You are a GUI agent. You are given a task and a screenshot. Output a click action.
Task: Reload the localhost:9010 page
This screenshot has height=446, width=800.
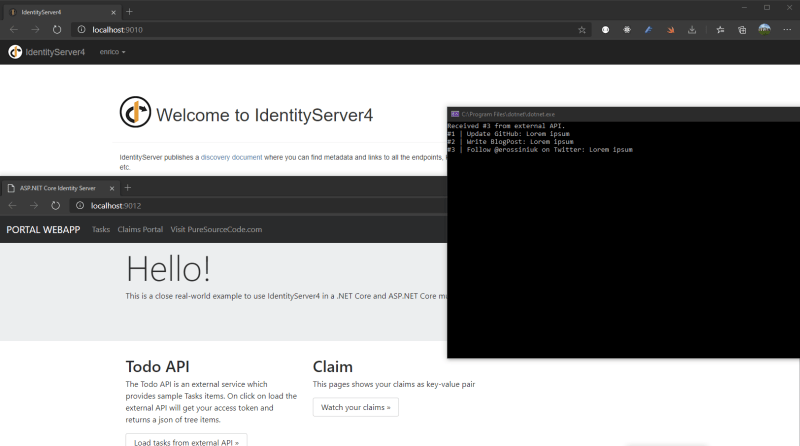click(57, 30)
